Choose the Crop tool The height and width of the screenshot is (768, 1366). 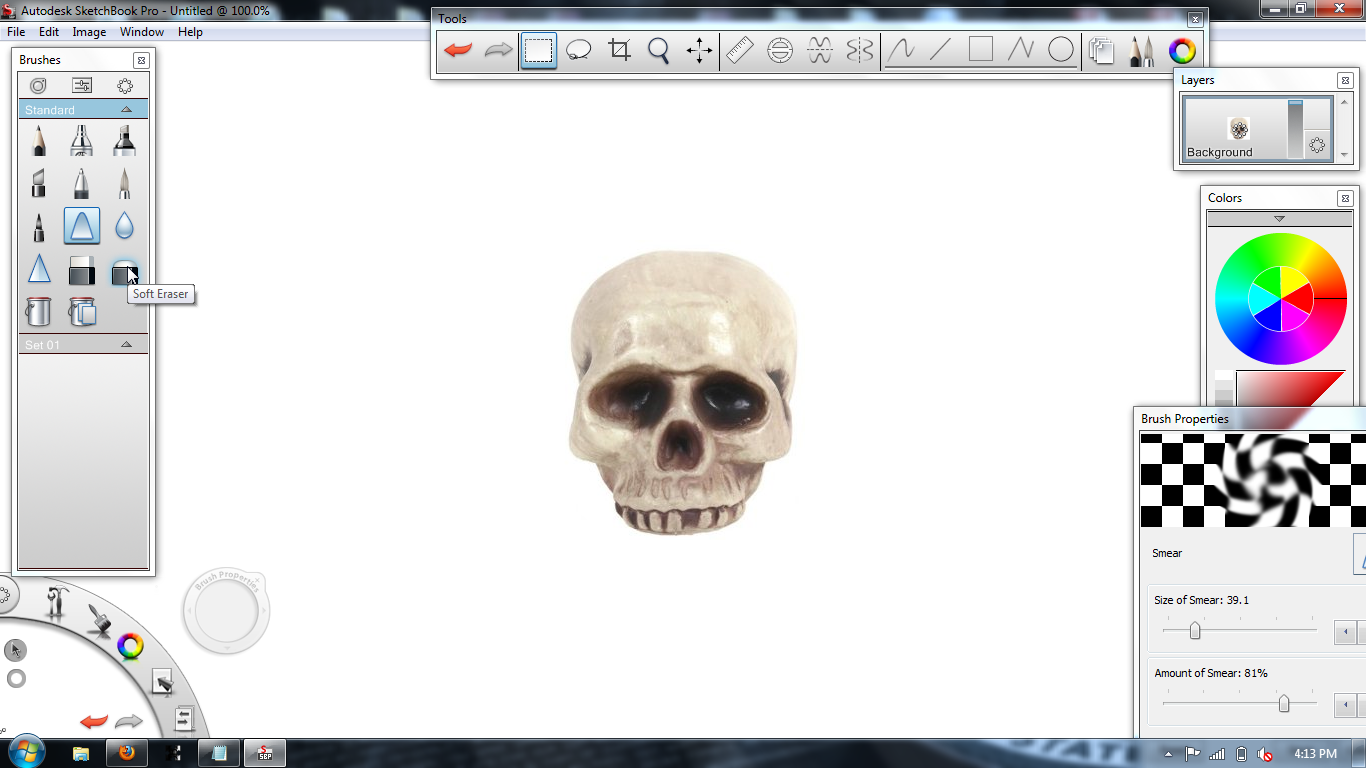619,50
